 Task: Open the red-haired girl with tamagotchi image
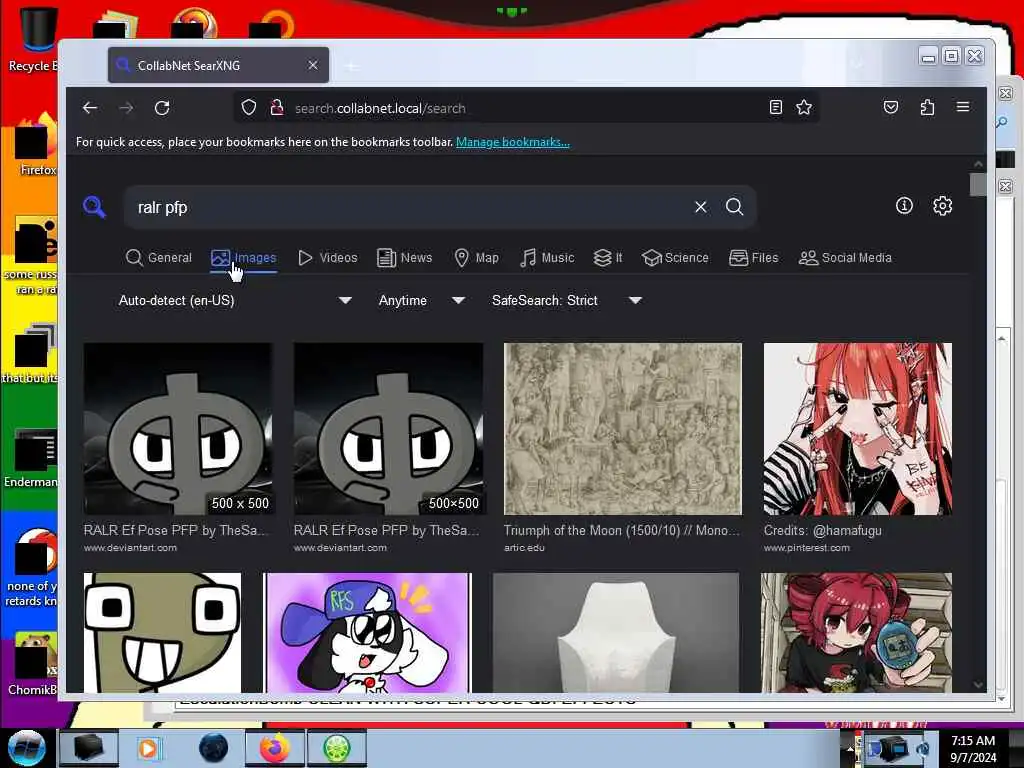[856, 632]
